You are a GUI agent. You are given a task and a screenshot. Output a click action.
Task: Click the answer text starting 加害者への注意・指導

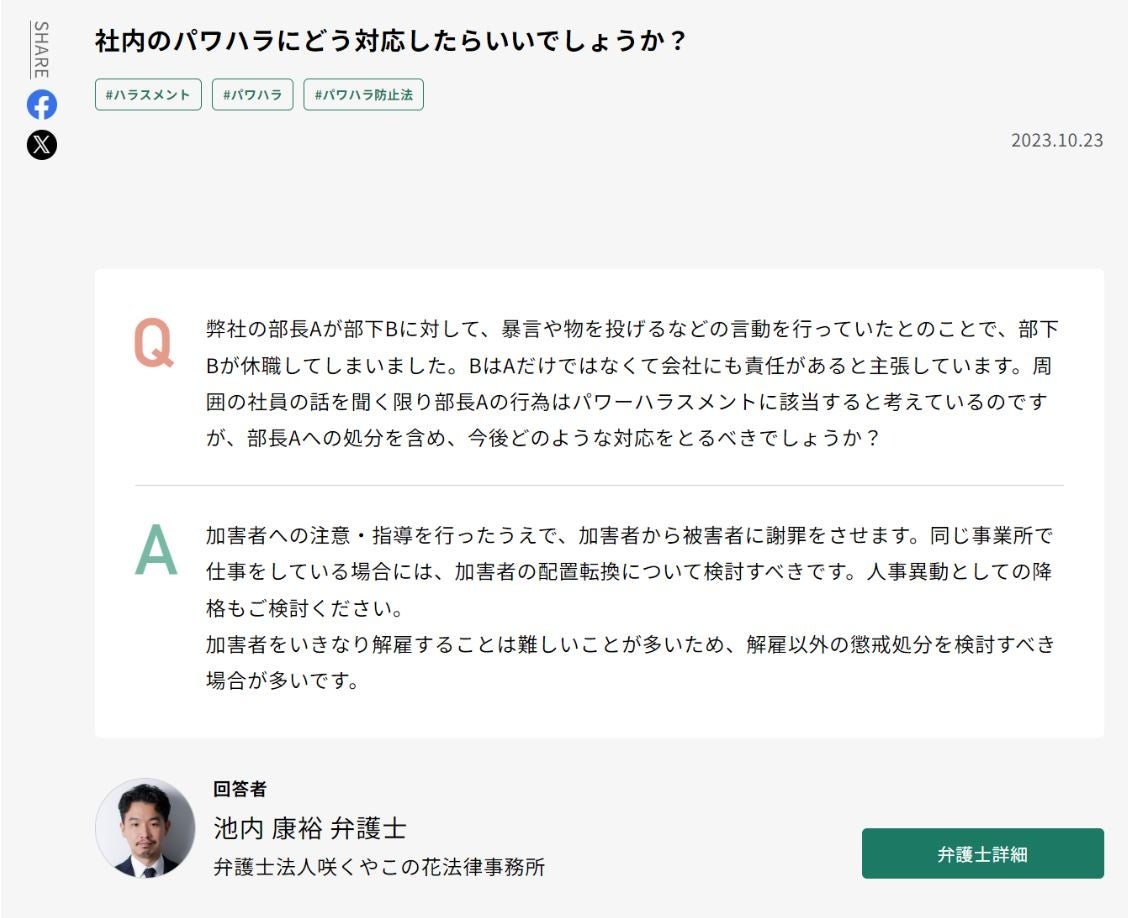click(x=630, y=535)
